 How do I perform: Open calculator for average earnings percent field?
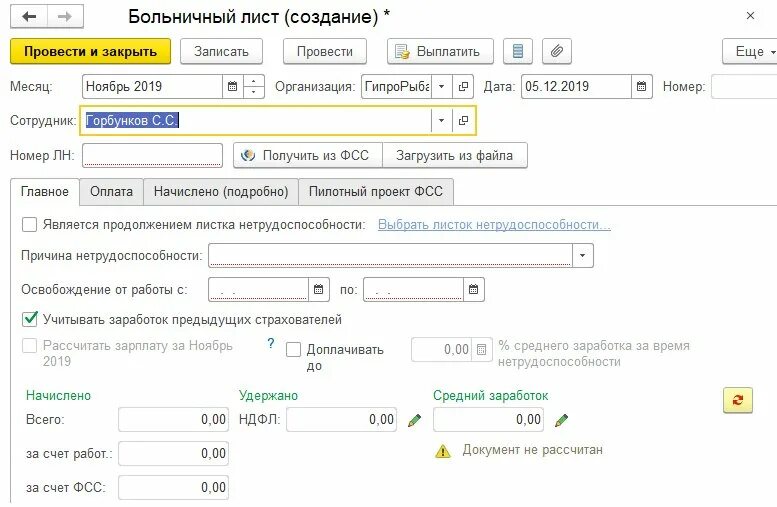(x=481, y=350)
